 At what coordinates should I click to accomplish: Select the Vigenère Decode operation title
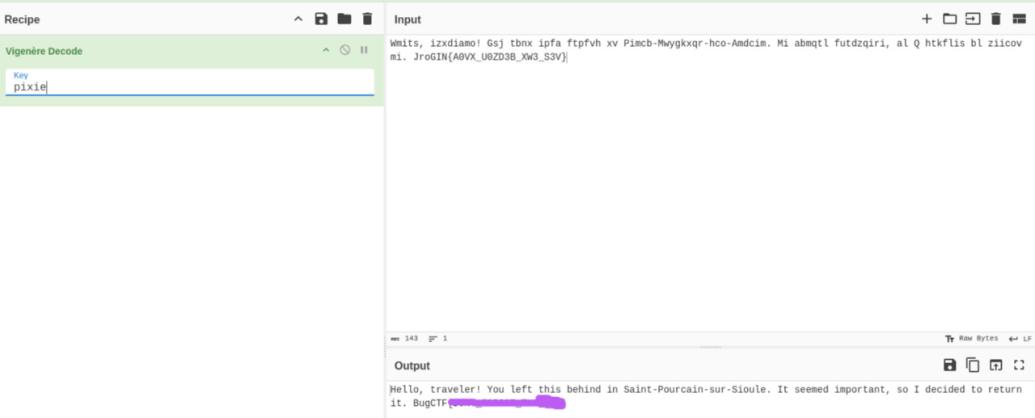click(44, 51)
